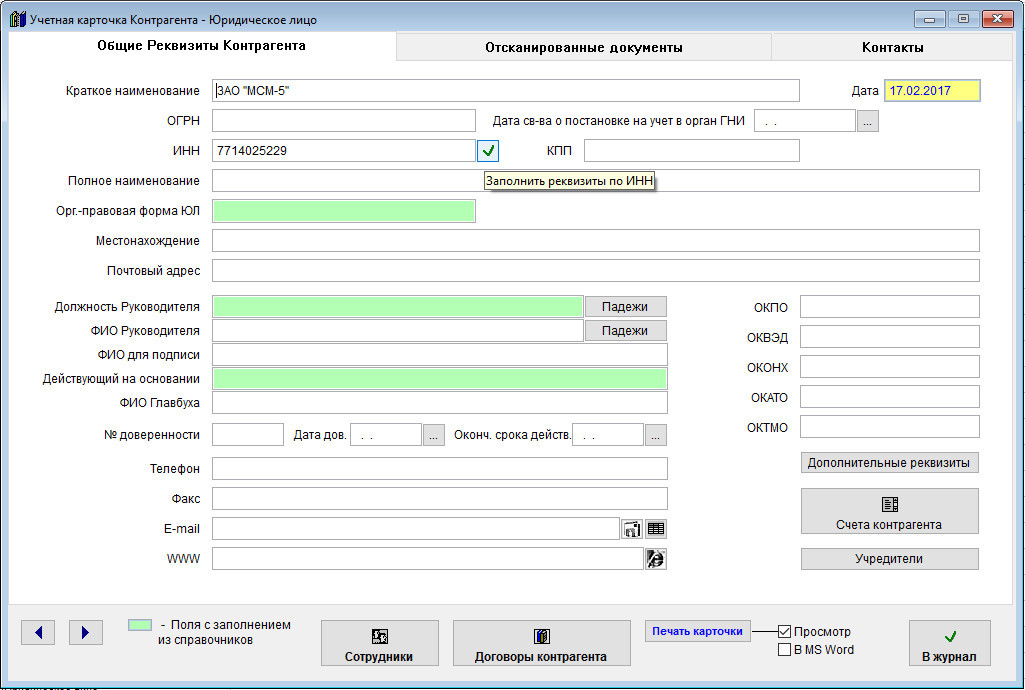This screenshot has width=1025, height=690.
Task: Open date picker for Оконч. срока действ.
Action: 655,435
